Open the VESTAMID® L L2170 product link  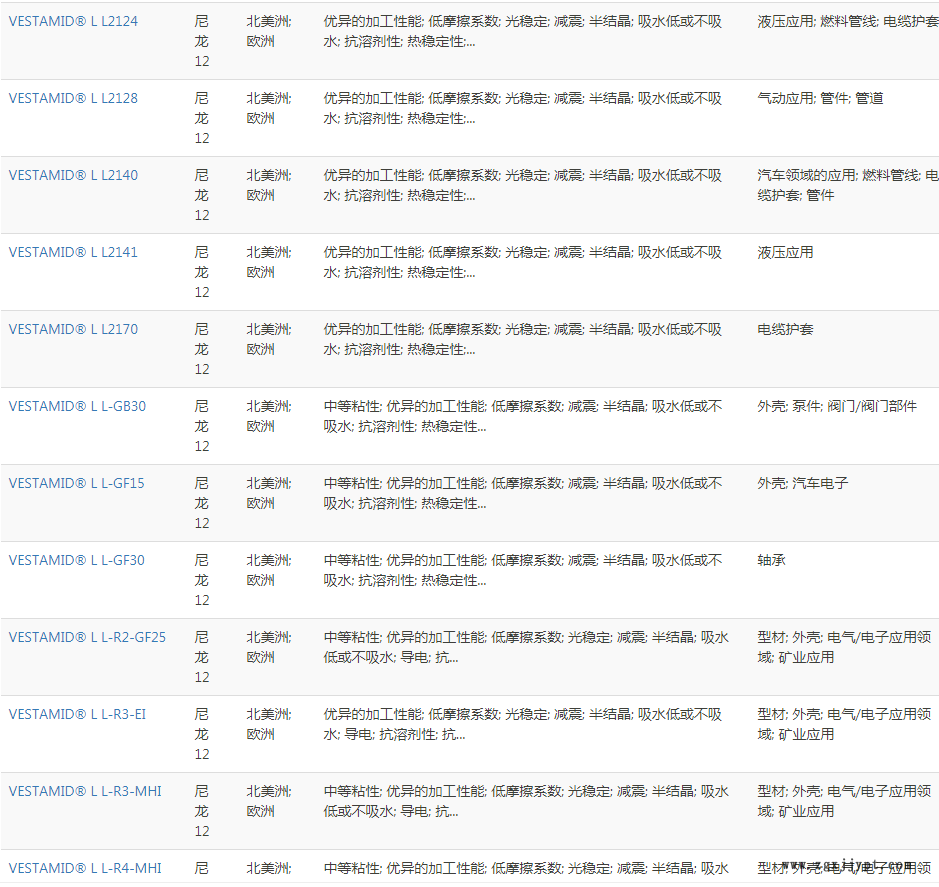73,329
